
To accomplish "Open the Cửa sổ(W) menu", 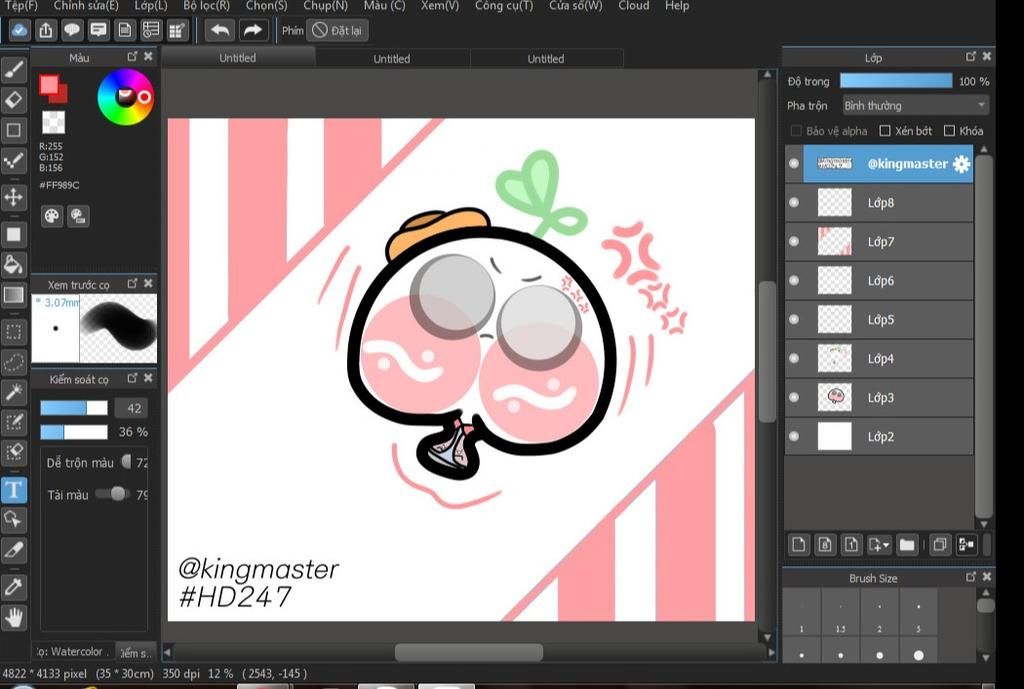I will [575, 6].
